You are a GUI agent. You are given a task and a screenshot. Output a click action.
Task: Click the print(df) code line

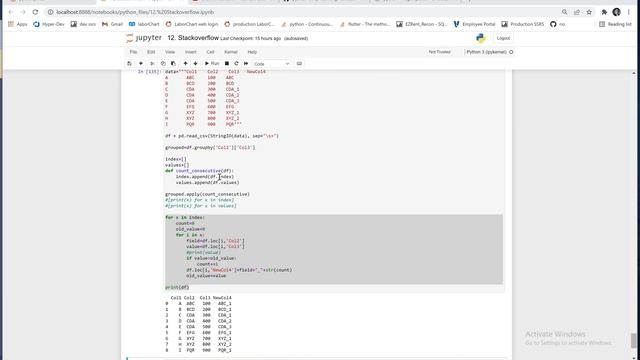177,288
